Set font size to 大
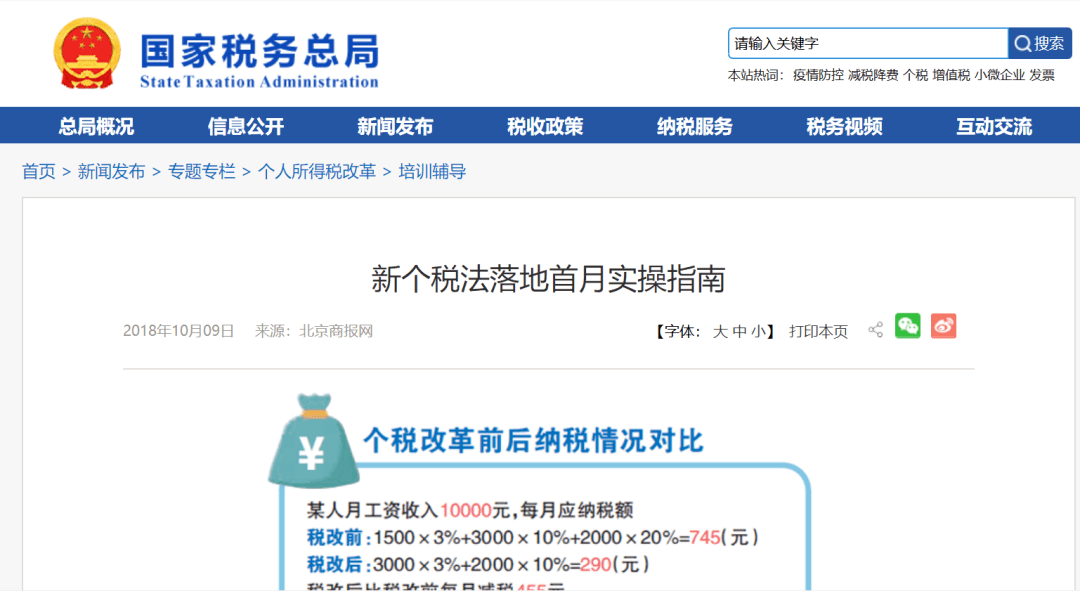The image size is (1080, 591). (720, 331)
